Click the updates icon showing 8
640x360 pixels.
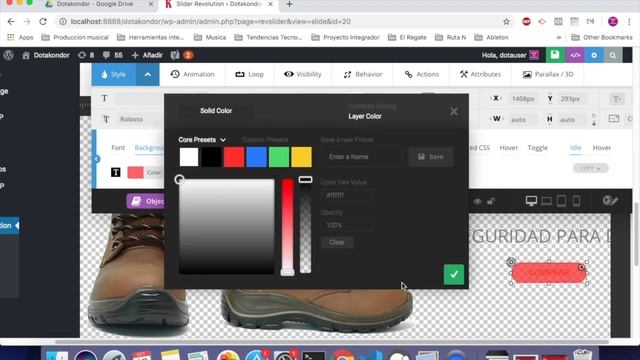[86, 55]
